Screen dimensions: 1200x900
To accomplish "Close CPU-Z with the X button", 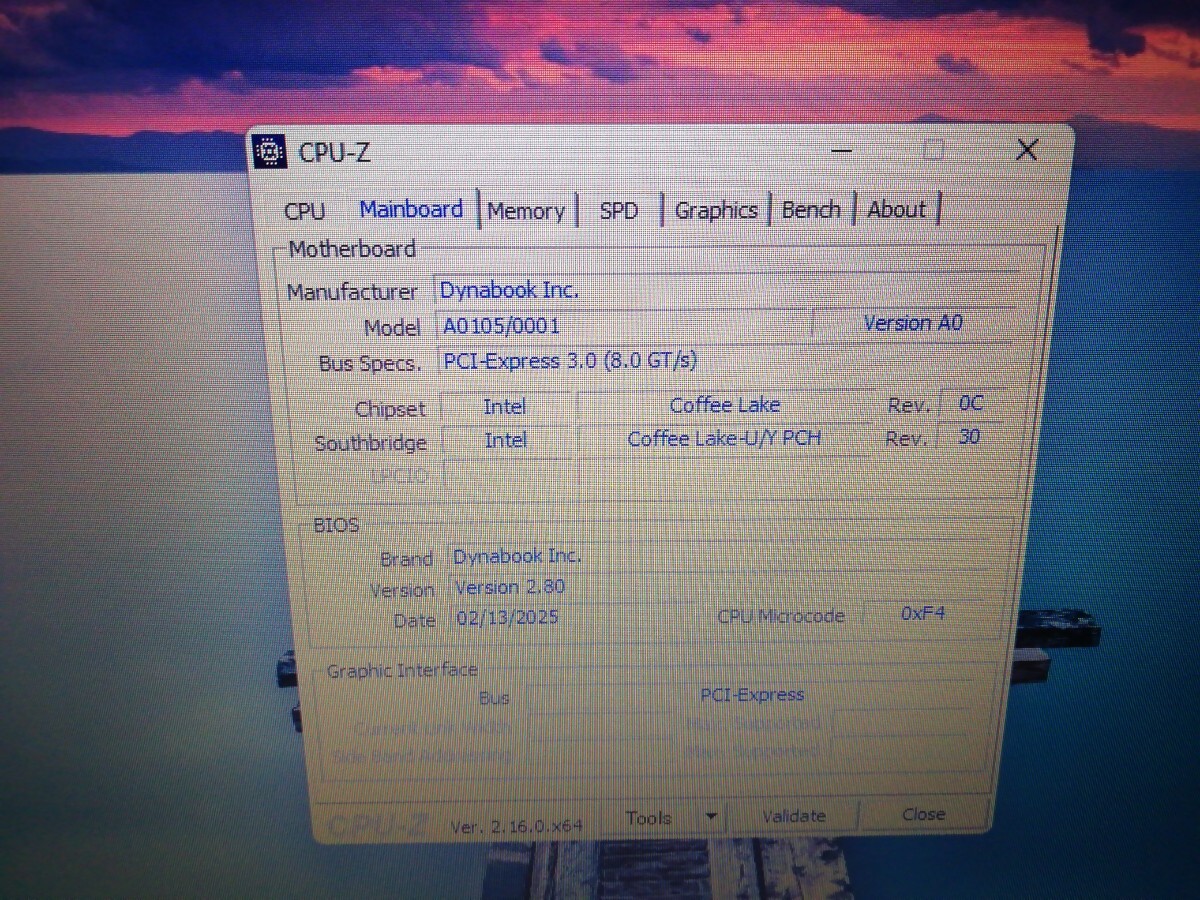I will click(x=1027, y=150).
